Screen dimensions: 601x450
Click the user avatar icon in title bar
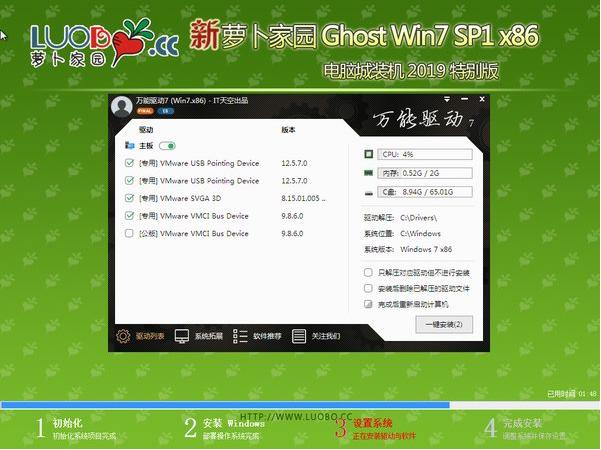[x=122, y=107]
